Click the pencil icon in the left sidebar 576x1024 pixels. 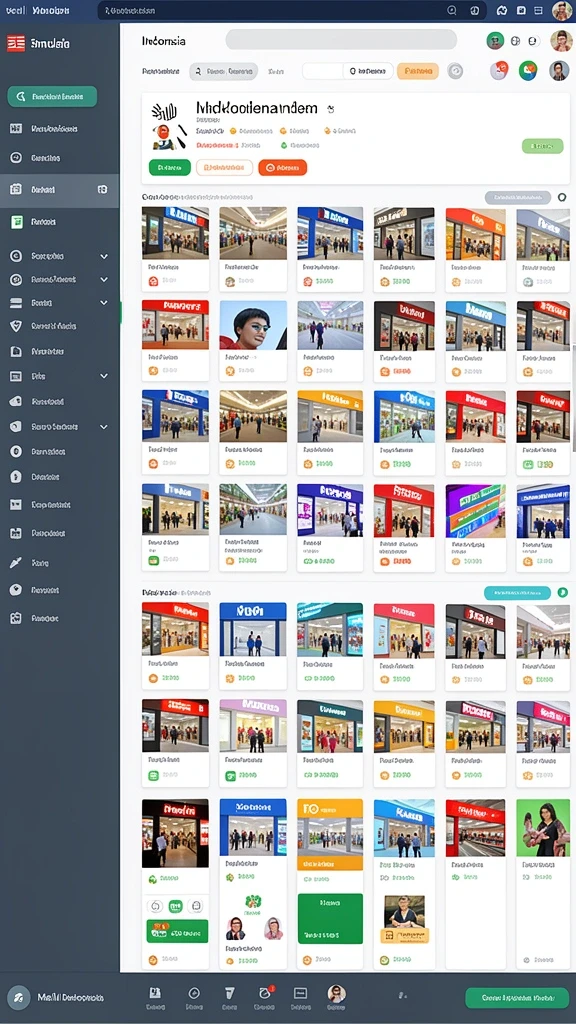pos(16,562)
